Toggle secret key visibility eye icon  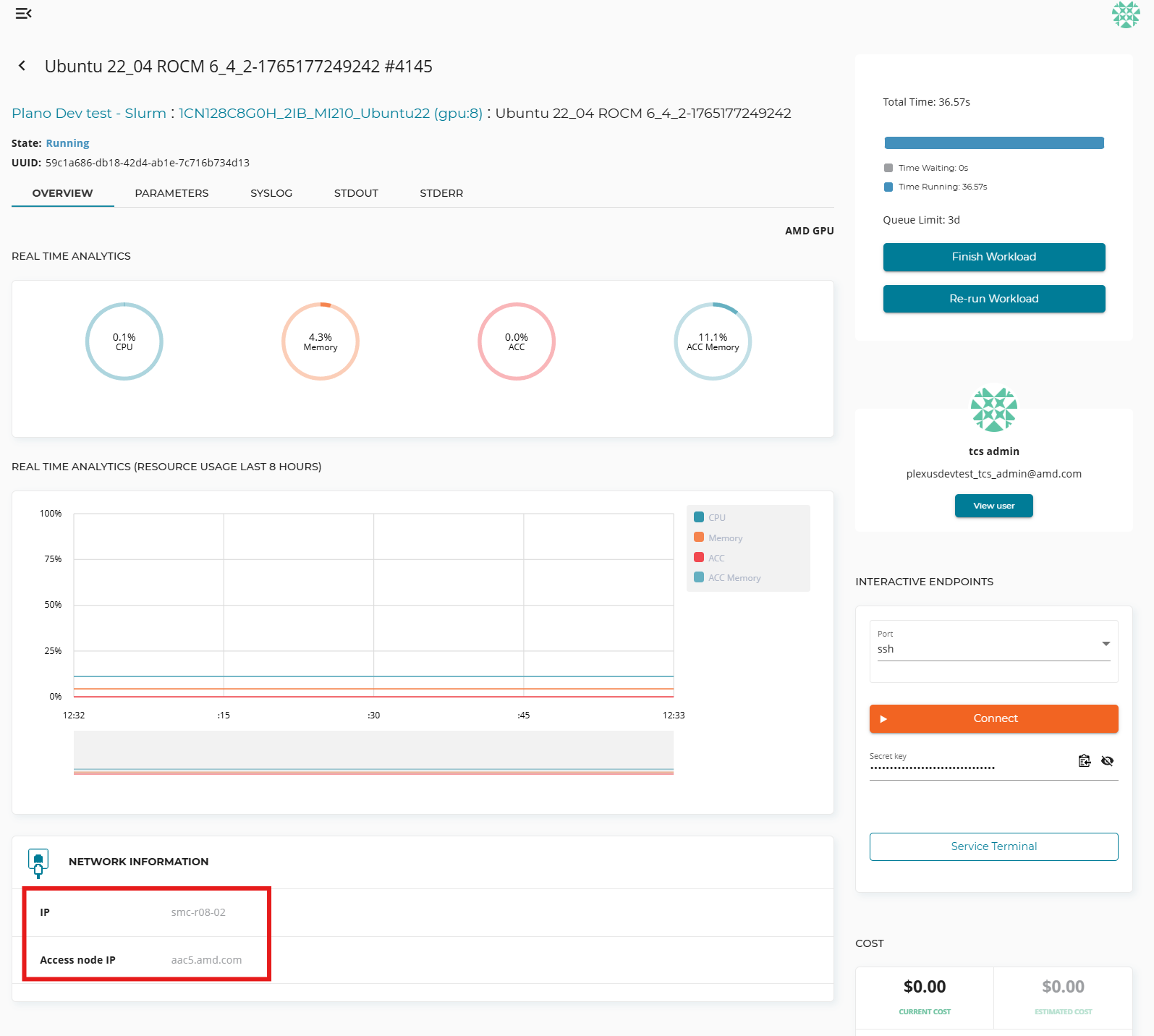(1107, 760)
